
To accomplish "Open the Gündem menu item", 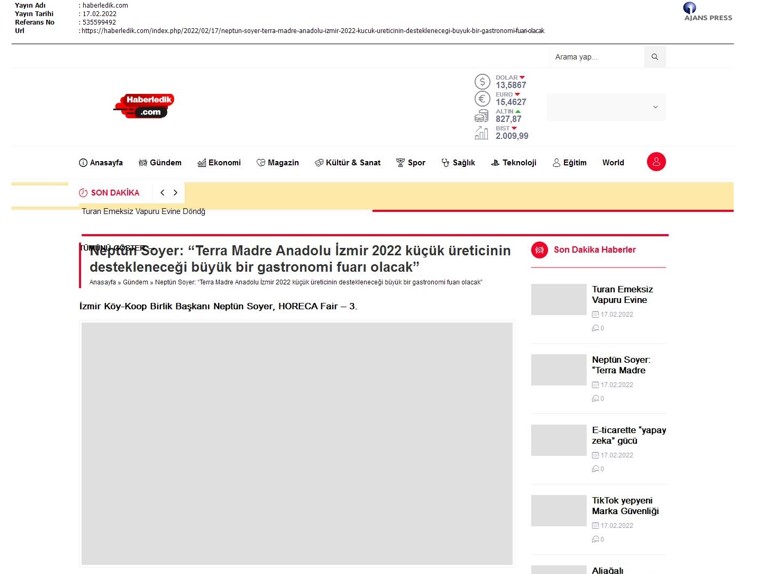I will [x=160, y=163].
